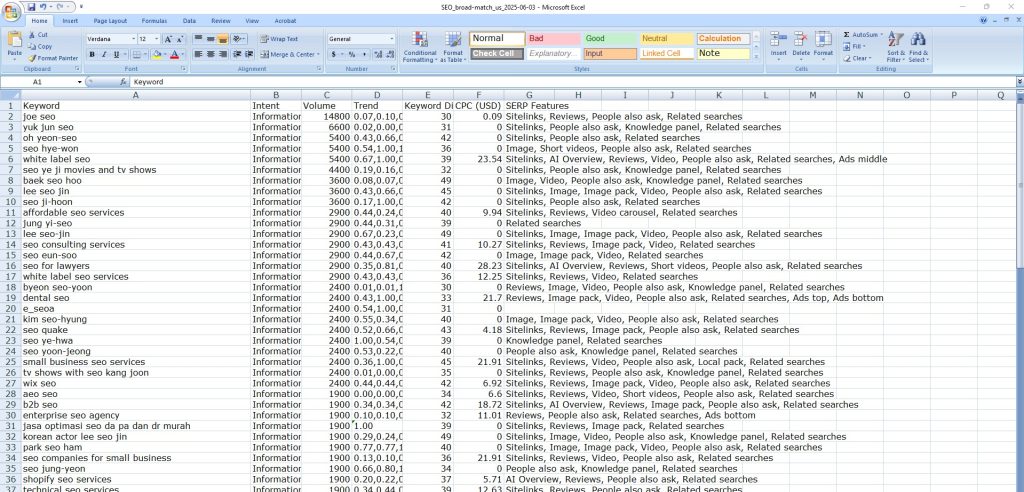The image size is (1024, 492).
Task: Apply the Check Cell style
Action: click(496, 54)
